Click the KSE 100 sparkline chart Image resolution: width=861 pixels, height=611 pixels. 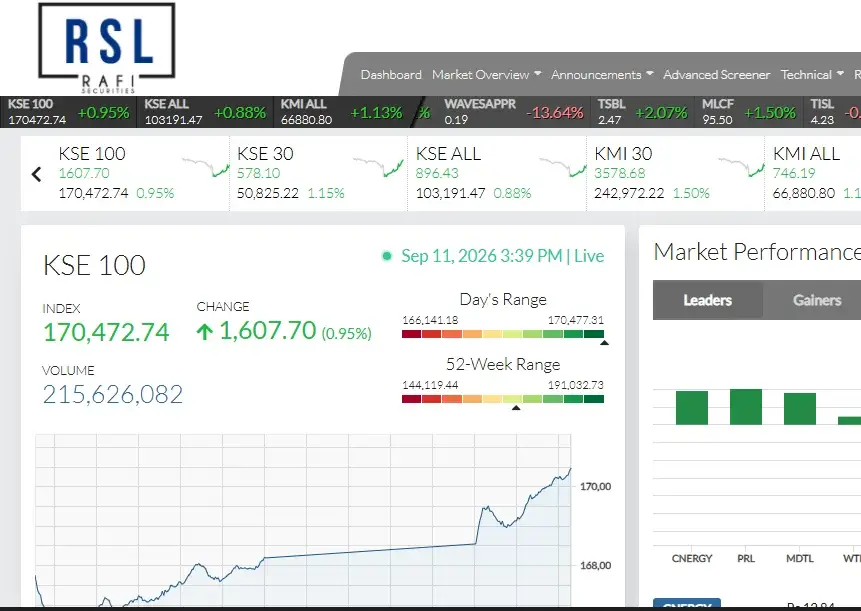pos(205,167)
